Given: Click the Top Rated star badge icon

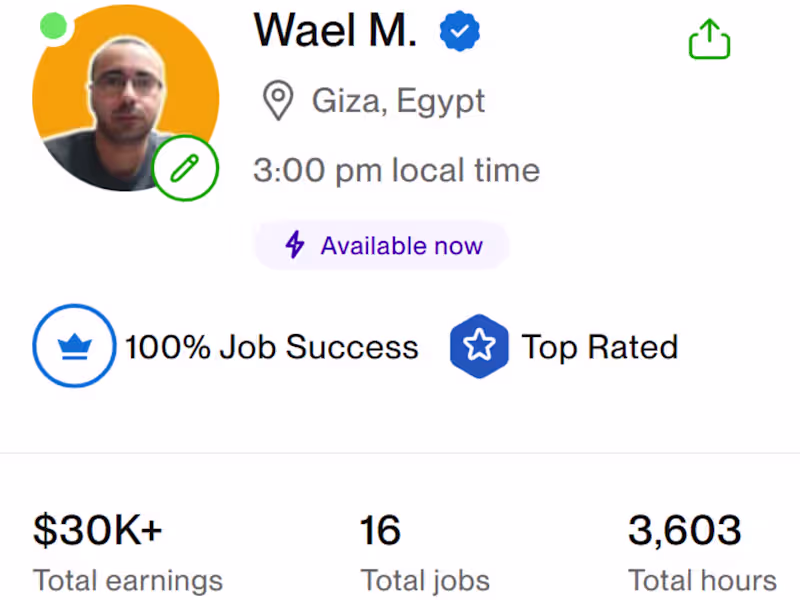Looking at the screenshot, I should 479,346.
